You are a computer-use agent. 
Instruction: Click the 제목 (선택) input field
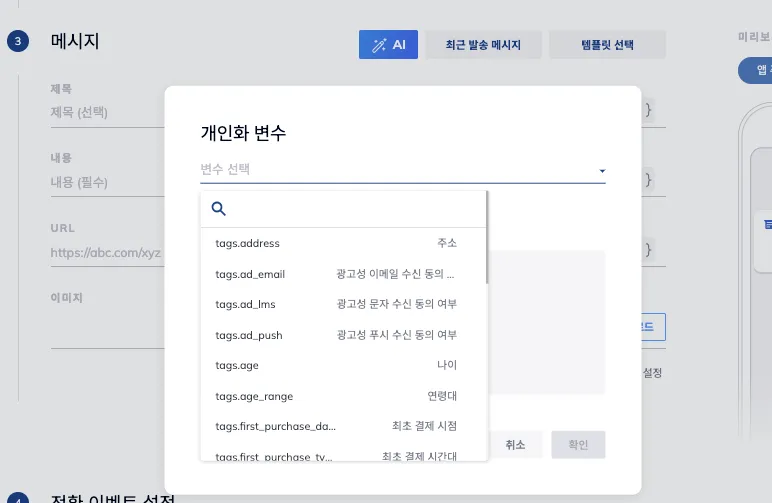coord(107,113)
